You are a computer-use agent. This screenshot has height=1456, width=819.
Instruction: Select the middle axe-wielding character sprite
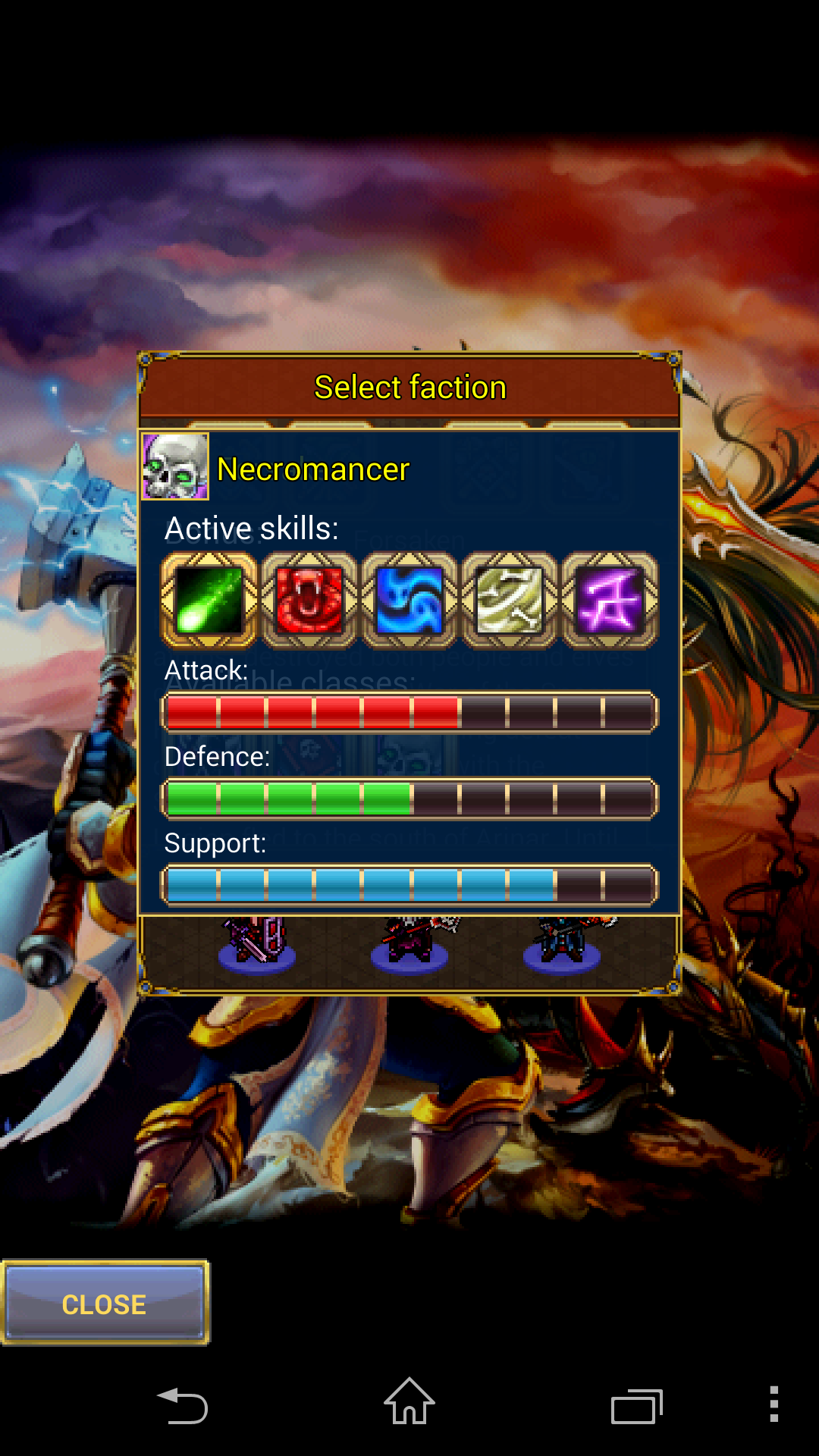pyautogui.click(x=411, y=945)
